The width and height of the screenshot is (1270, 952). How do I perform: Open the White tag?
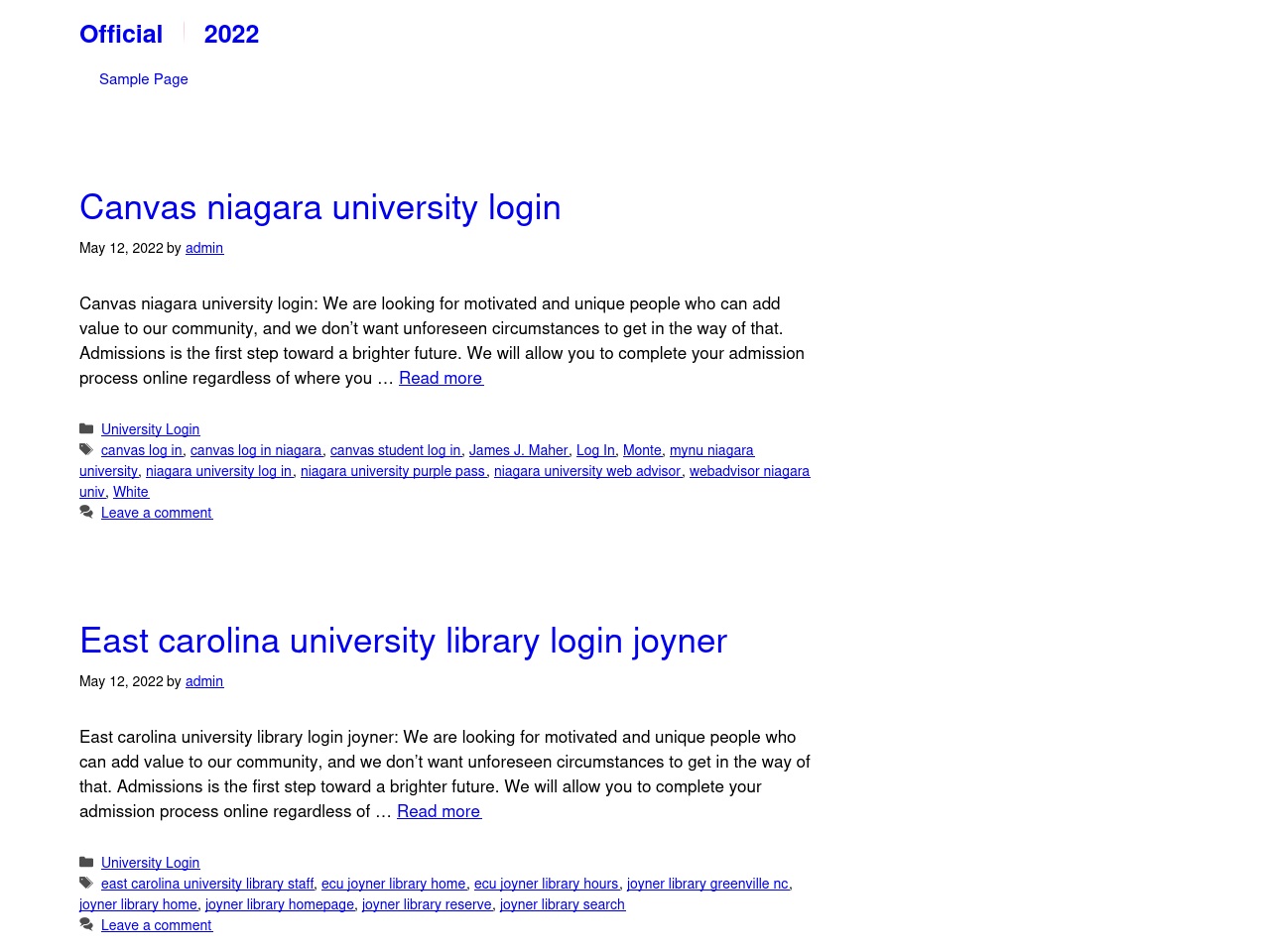point(131,492)
